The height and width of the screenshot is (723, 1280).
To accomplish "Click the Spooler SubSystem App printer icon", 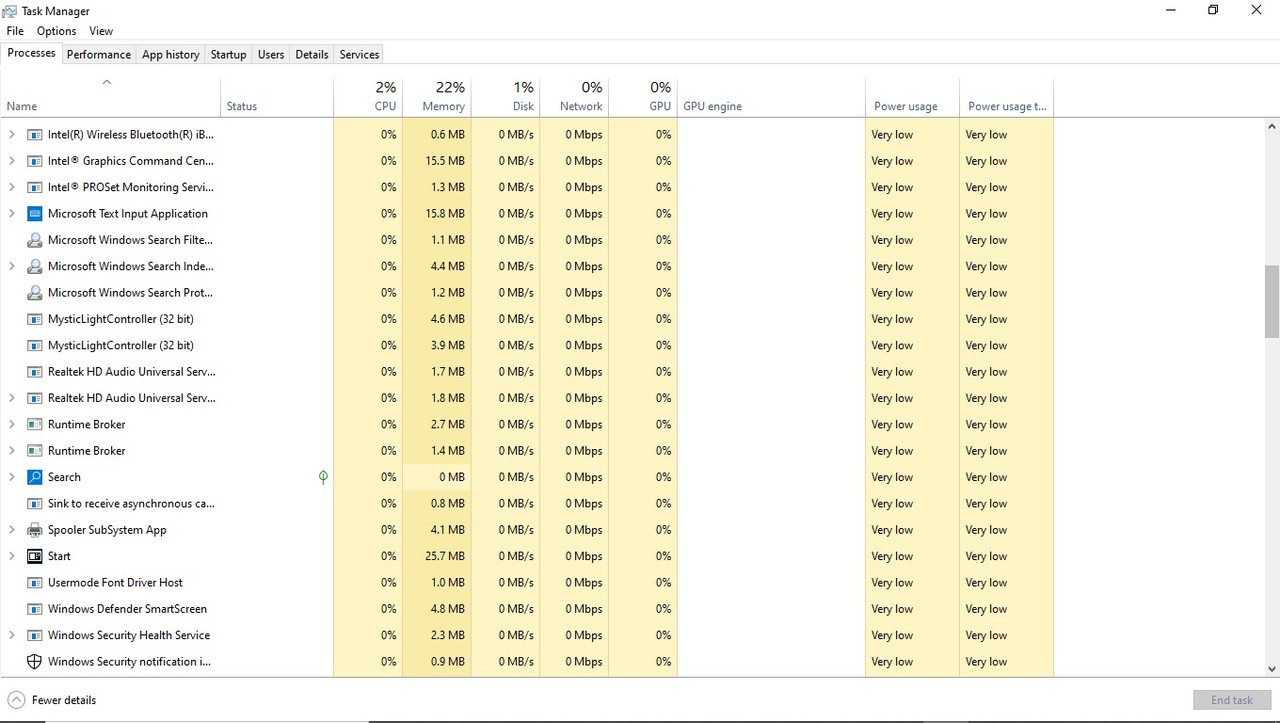I will click(35, 530).
